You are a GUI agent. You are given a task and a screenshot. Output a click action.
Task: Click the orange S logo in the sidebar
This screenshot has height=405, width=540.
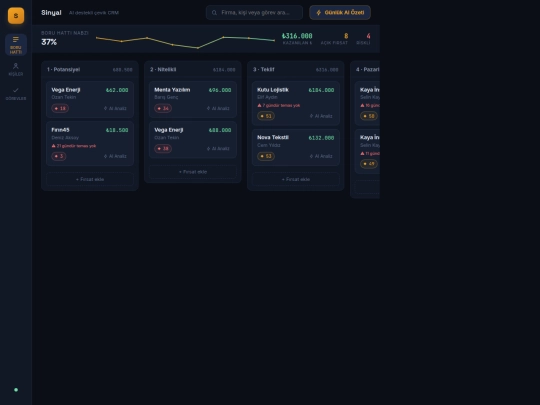point(16,15)
